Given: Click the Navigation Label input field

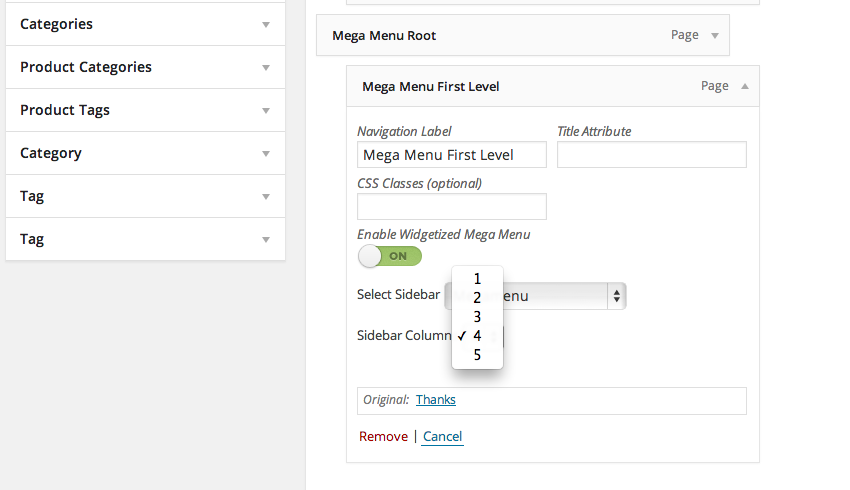Looking at the screenshot, I should [452, 155].
